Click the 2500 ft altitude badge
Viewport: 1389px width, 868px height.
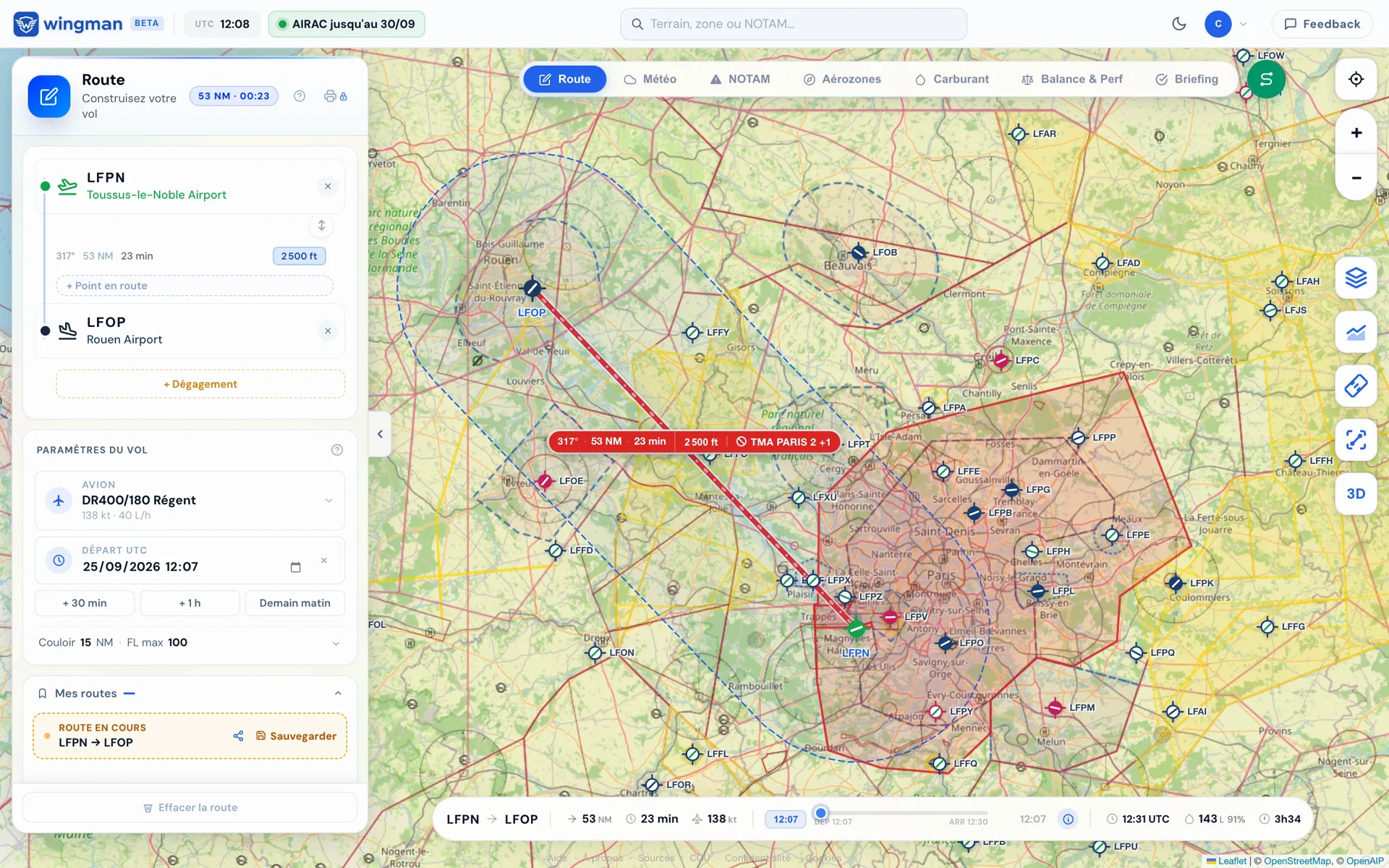pos(299,256)
